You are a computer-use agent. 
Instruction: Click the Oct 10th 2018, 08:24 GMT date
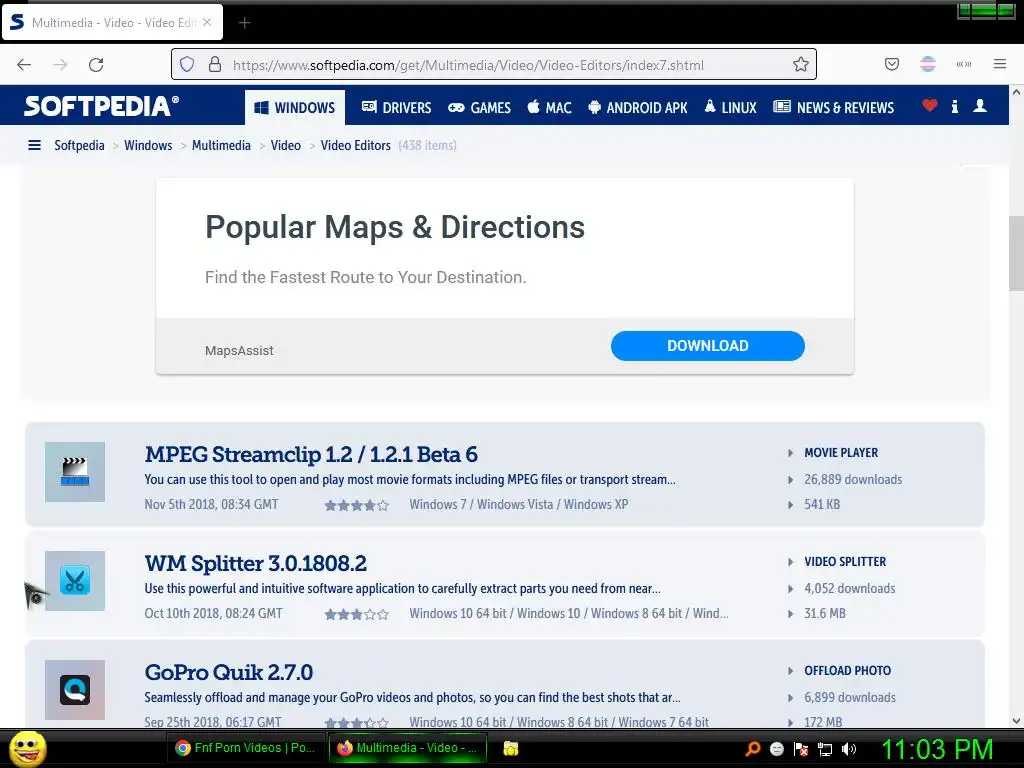point(214,613)
